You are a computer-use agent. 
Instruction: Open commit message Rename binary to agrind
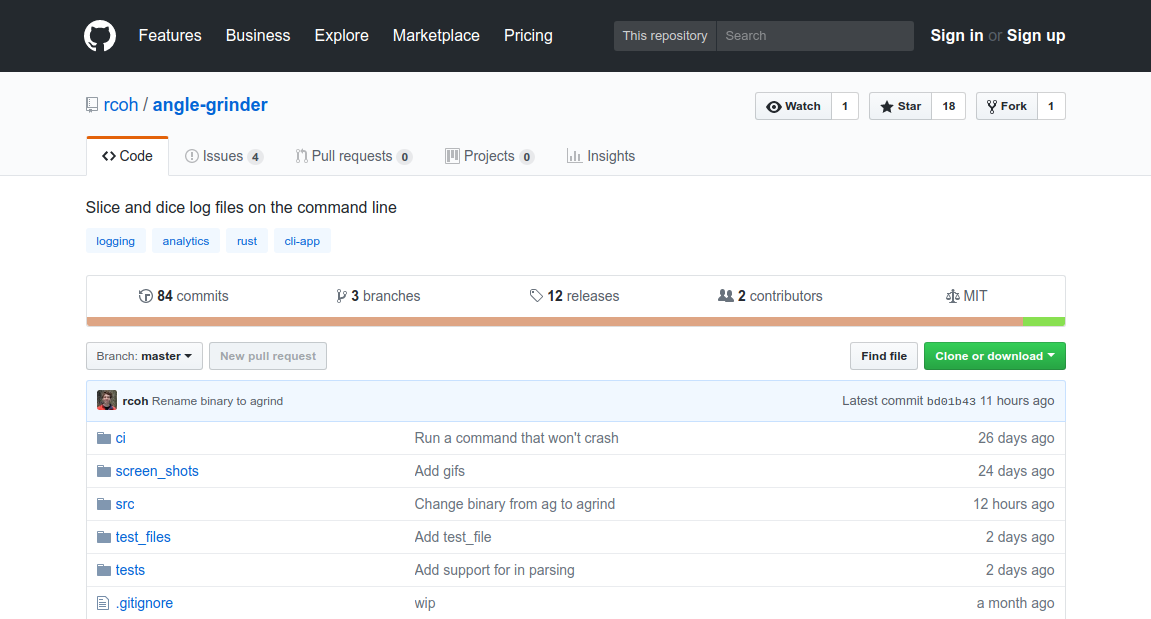(x=217, y=401)
